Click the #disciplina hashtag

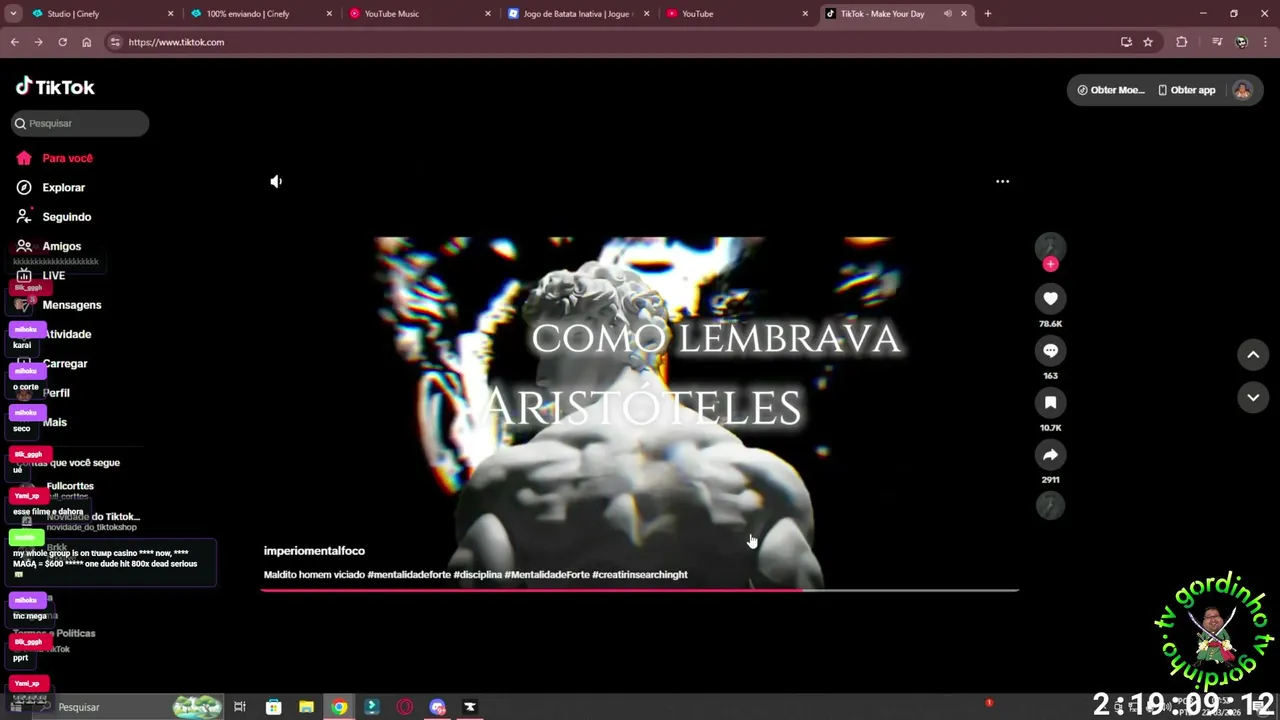477,575
